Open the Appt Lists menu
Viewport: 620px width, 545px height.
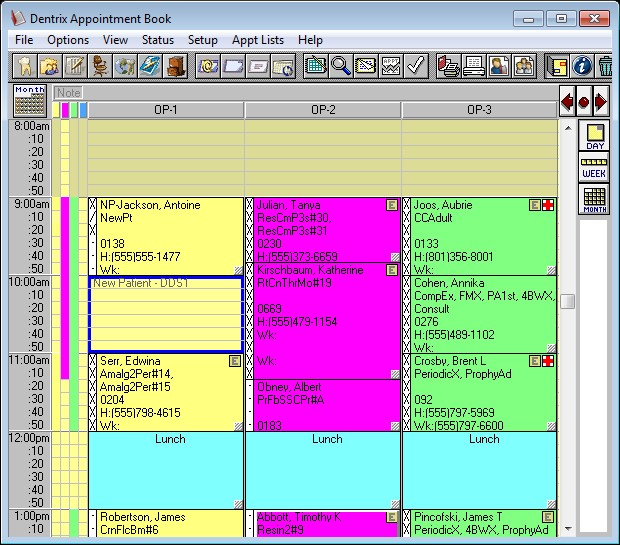tap(258, 40)
